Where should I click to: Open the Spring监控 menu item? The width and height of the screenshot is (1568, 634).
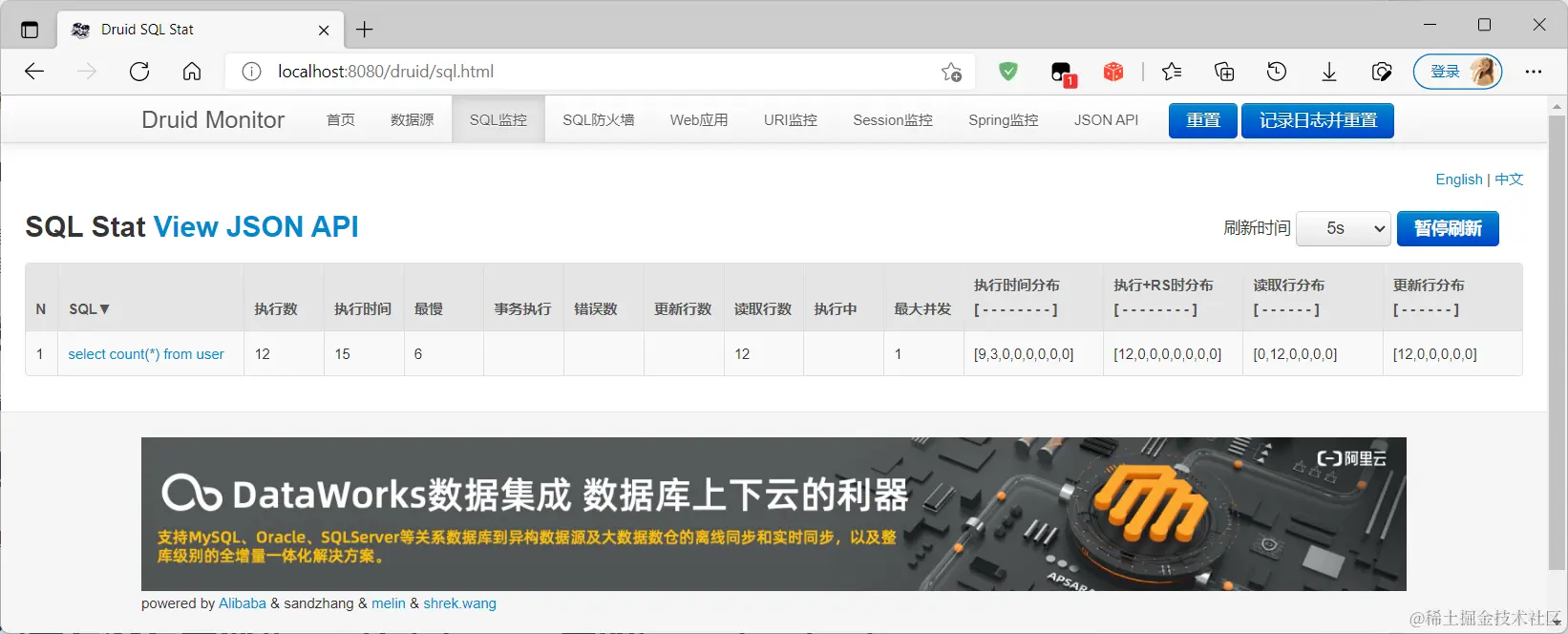tap(1004, 119)
